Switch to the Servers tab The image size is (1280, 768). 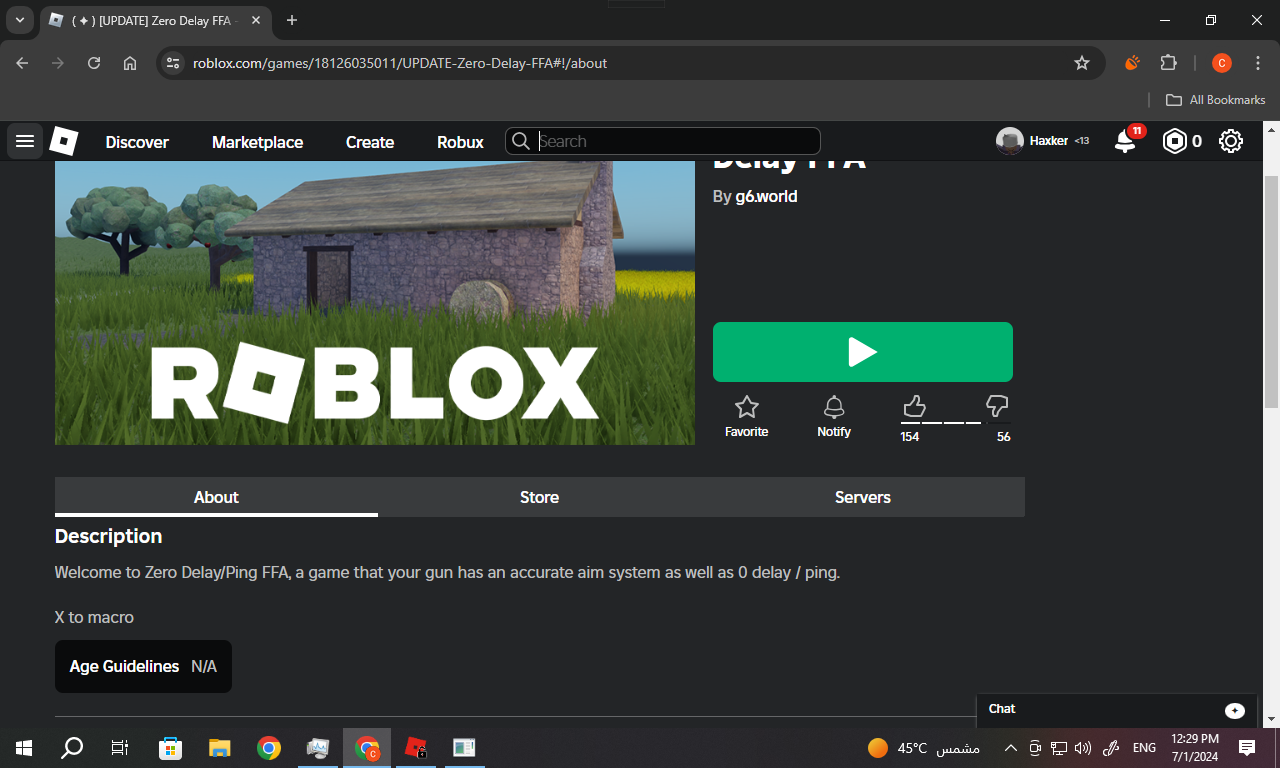[x=863, y=497]
